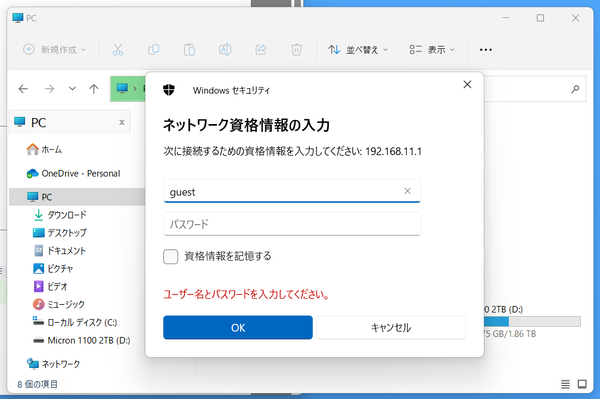
Task: Click the 8 個の項目 status text
Action: tap(38, 384)
